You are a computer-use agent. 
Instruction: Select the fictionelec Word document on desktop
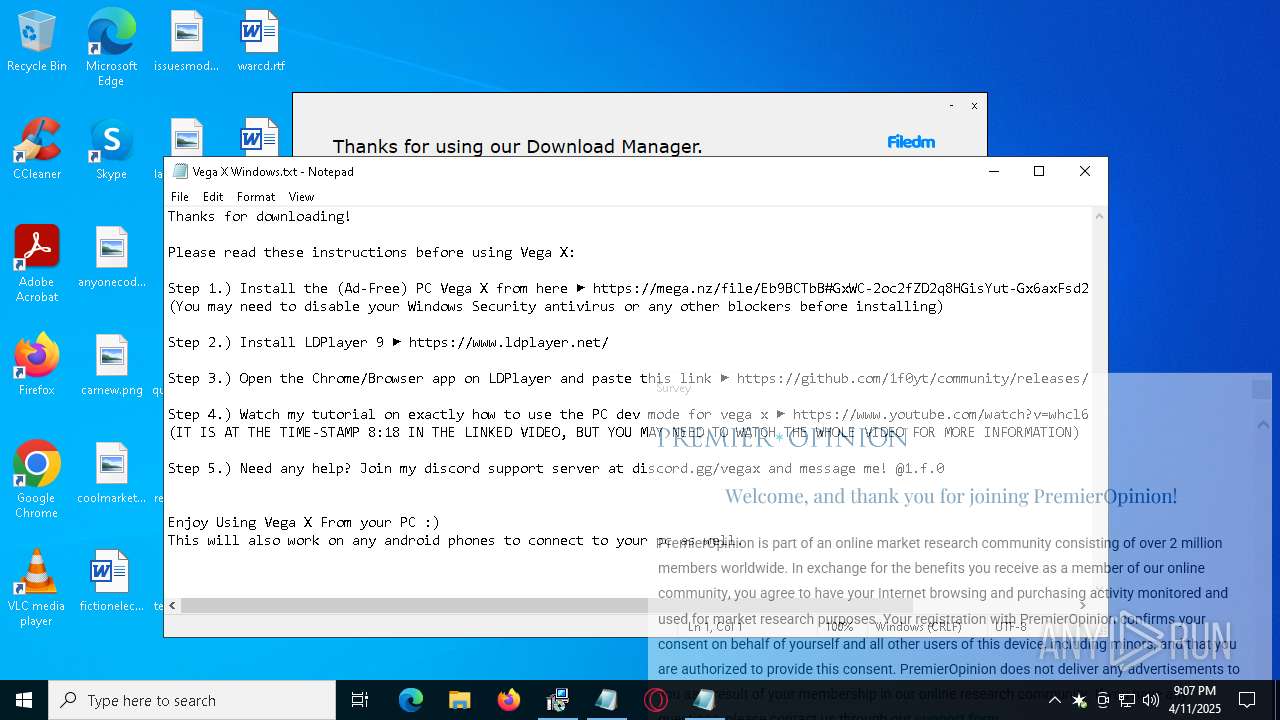pos(111,581)
